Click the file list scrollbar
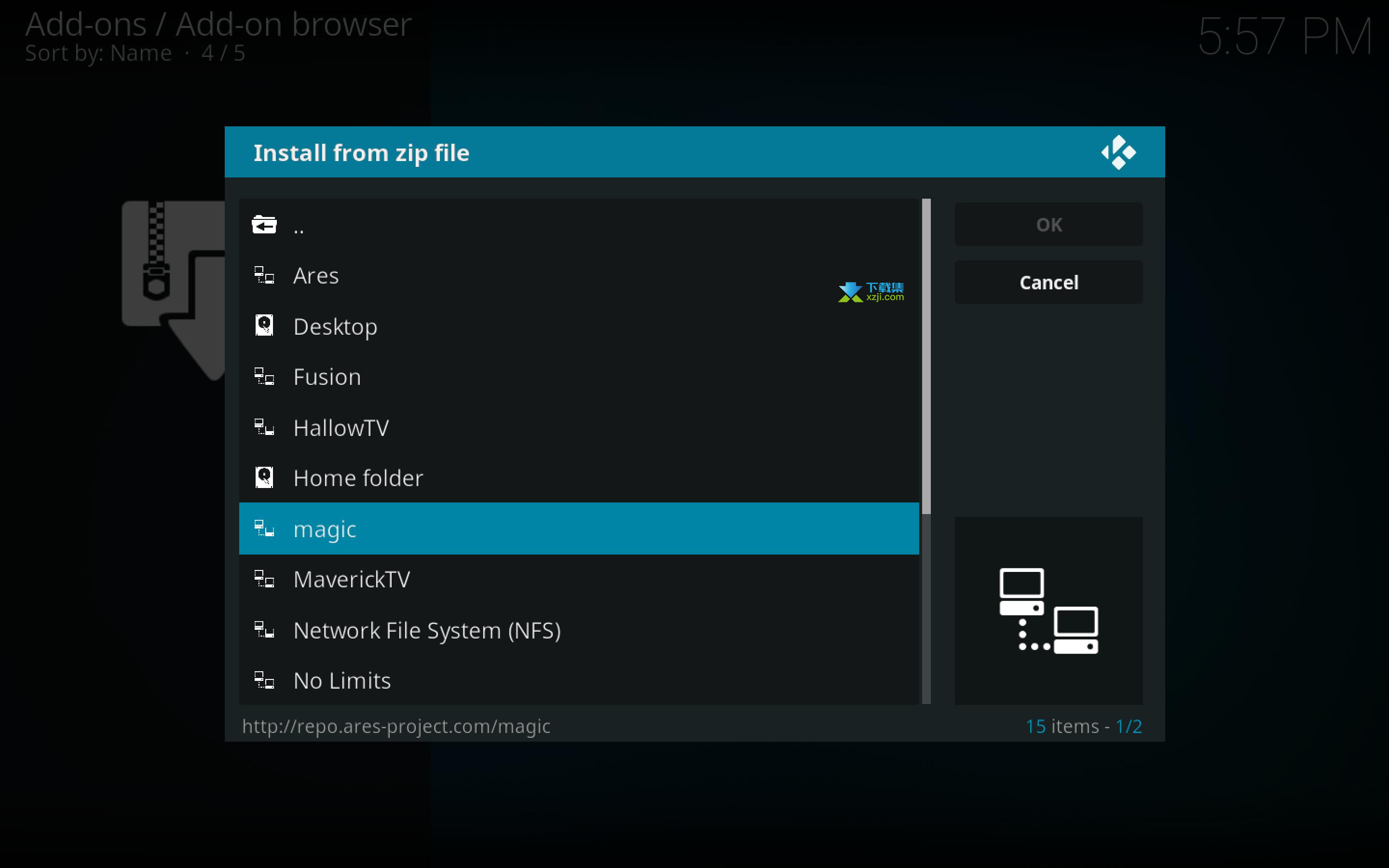Screen dimensions: 1389x868 pyautogui.click(x=926, y=451)
